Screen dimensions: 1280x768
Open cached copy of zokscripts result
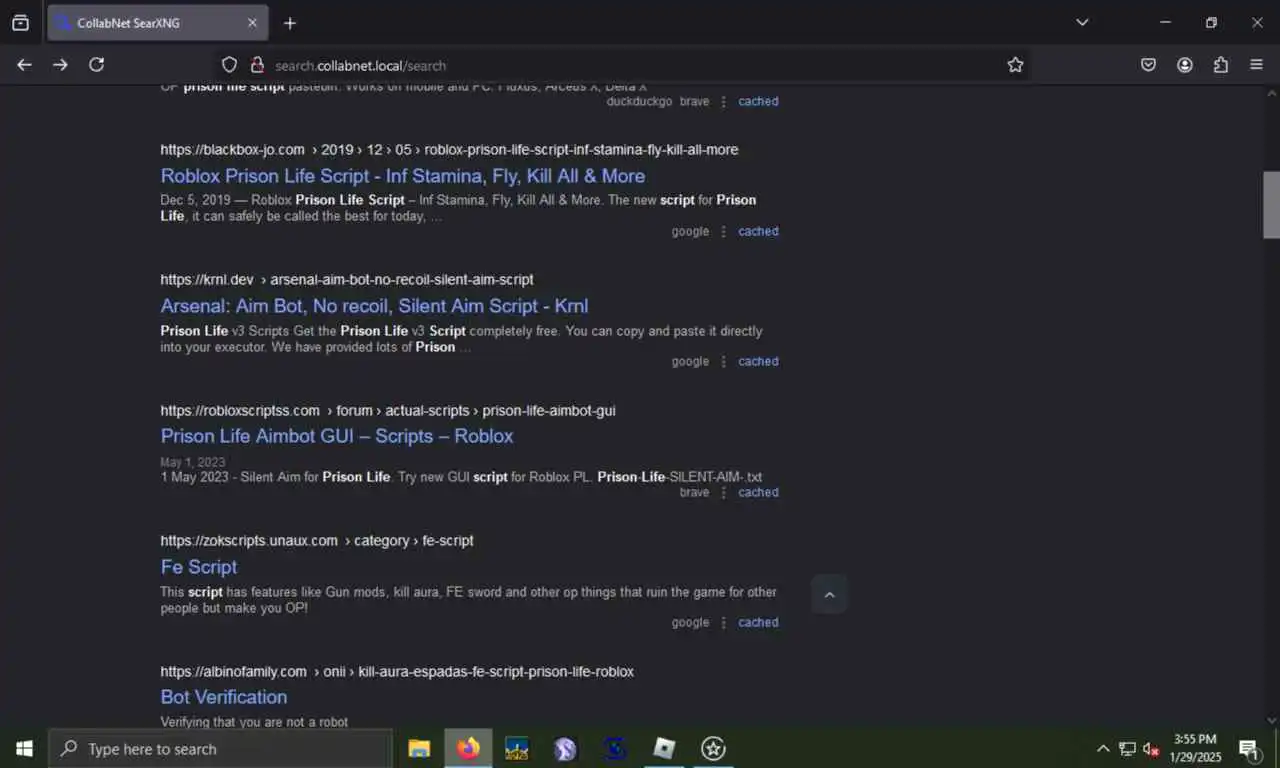pyautogui.click(x=758, y=622)
